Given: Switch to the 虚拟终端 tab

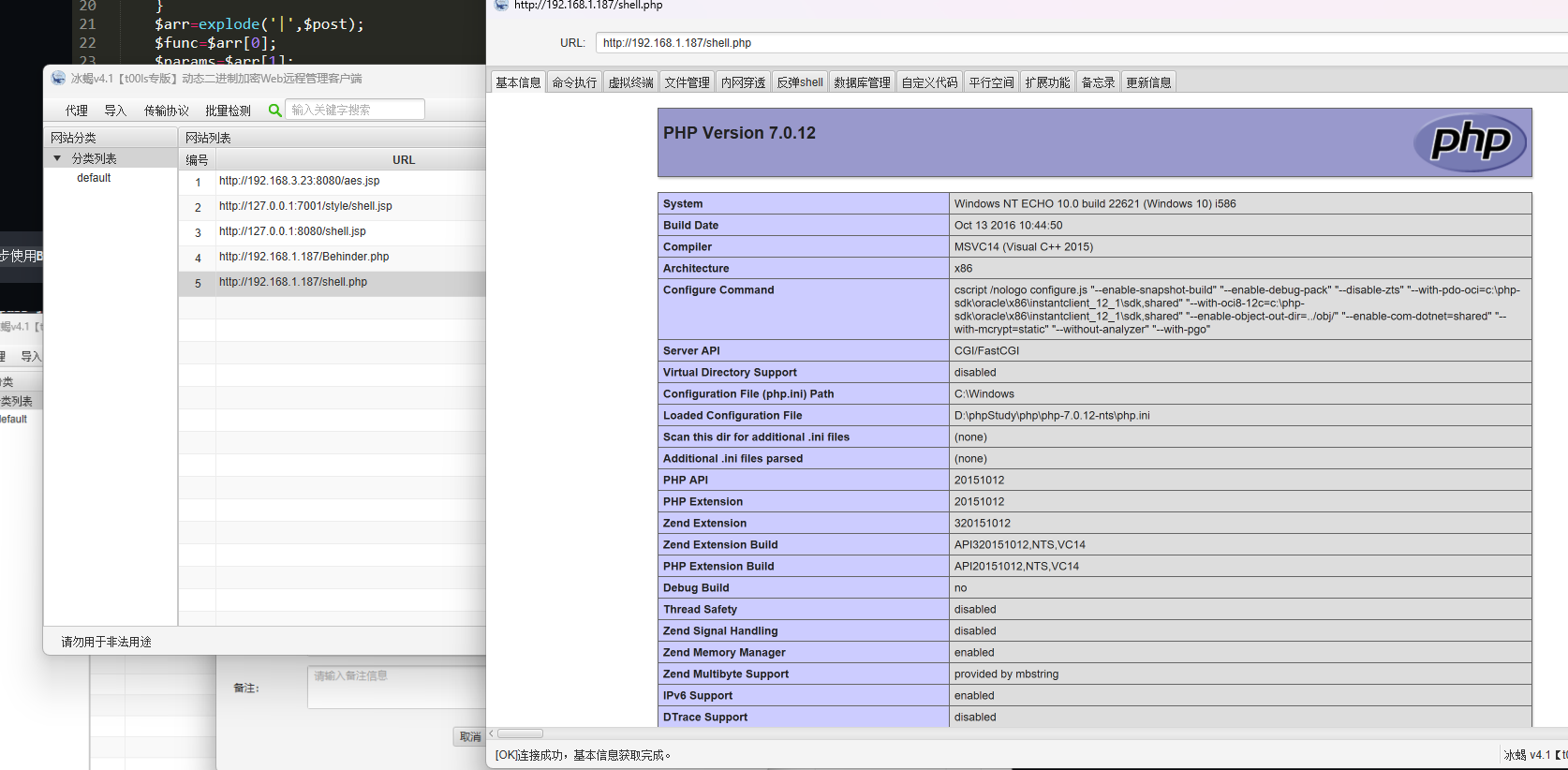Looking at the screenshot, I should 630,82.
